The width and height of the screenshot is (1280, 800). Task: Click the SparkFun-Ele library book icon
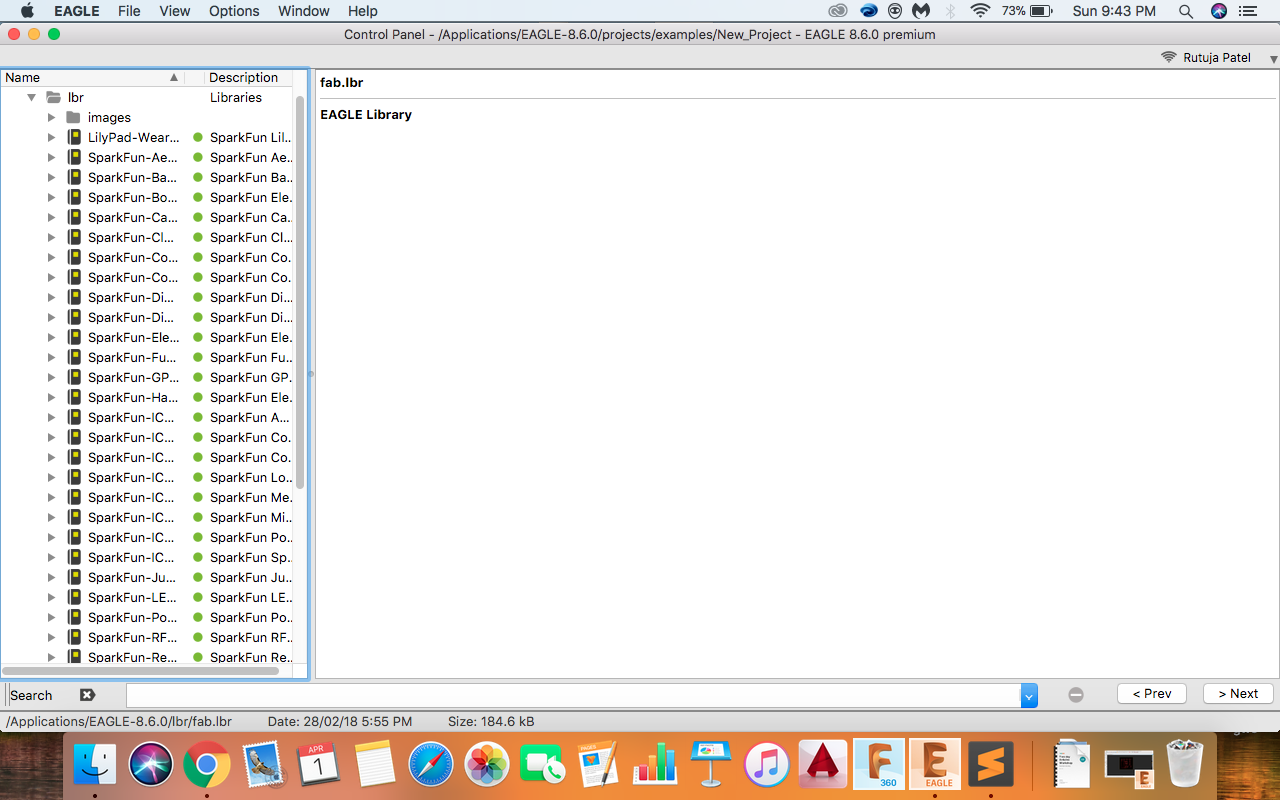pyautogui.click(x=74, y=337)
